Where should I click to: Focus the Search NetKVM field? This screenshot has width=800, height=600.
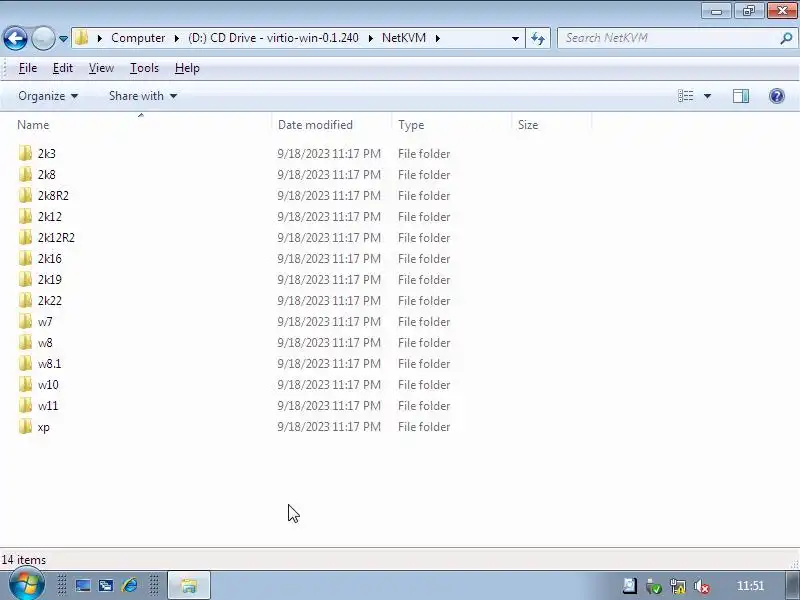click(x=669, y=38)
